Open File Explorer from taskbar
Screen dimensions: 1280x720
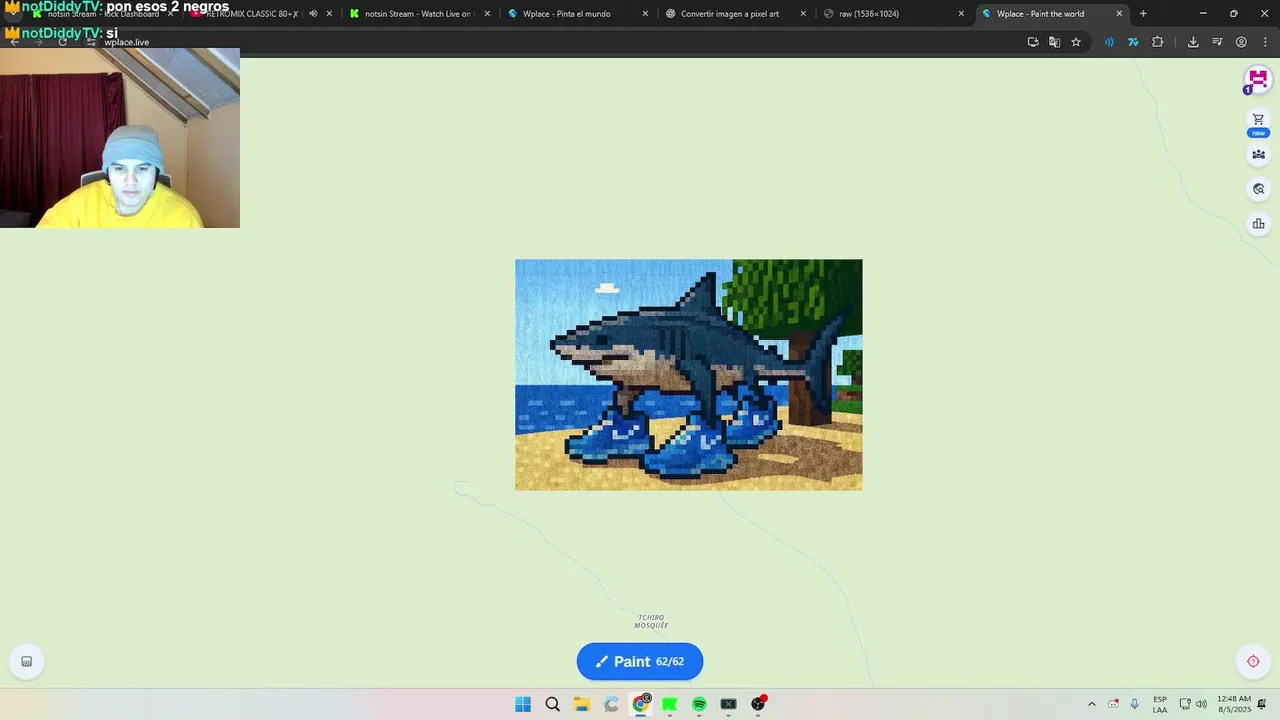click(x=582, y=704)
